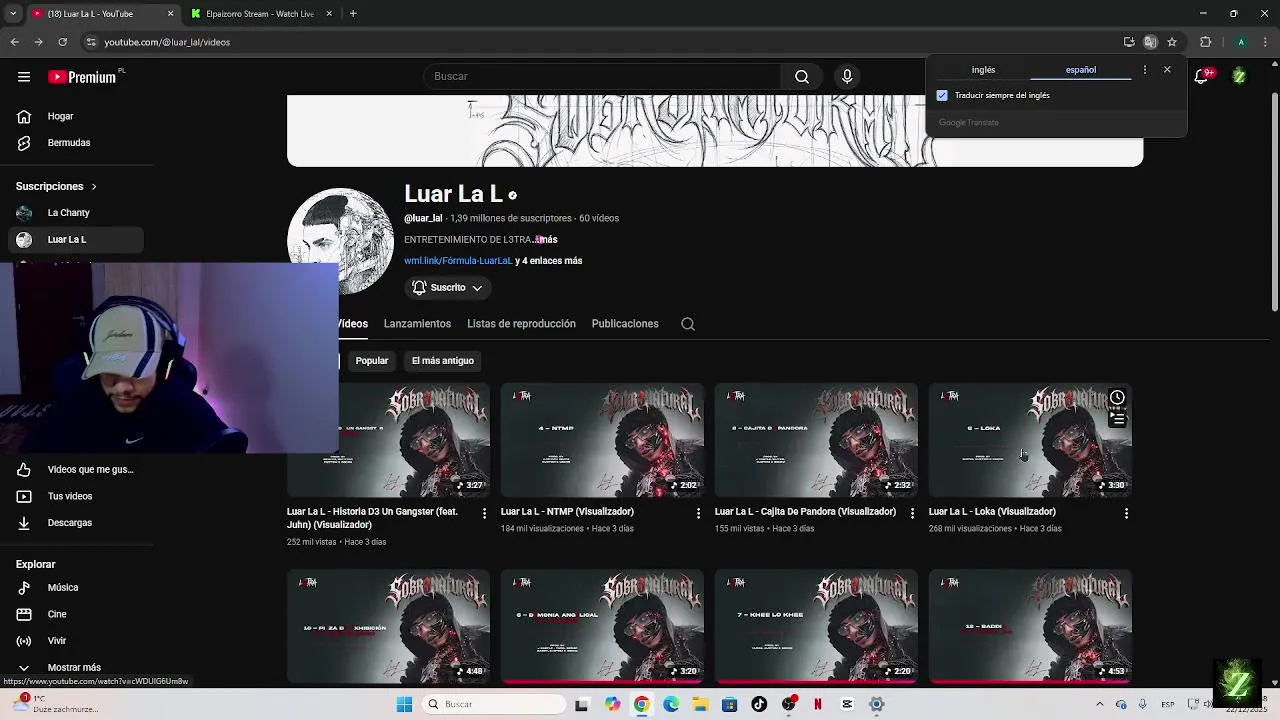The height and width of the screenshot is (720, 1280).
Task: Expand channel description with 'más'
Action: [x=547, y=240]
